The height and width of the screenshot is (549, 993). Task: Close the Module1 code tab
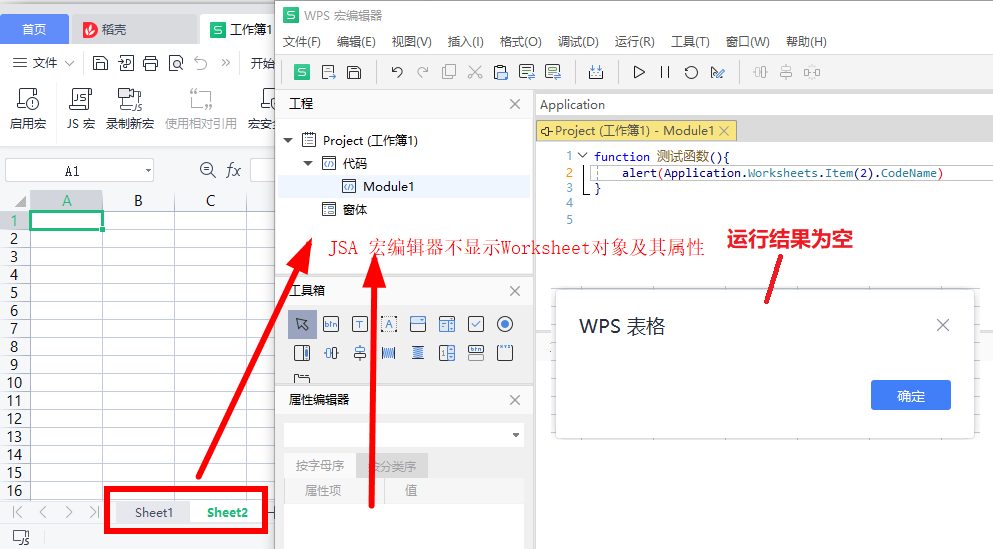coord(724,130)
